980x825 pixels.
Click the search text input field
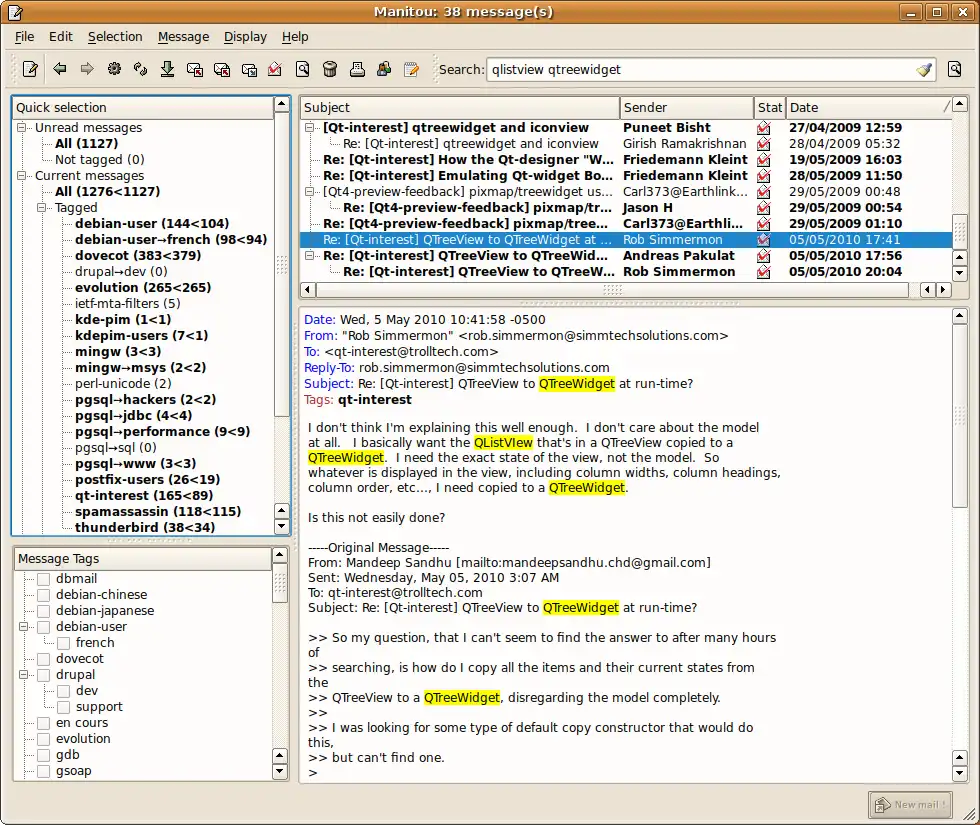pos(700,70)
